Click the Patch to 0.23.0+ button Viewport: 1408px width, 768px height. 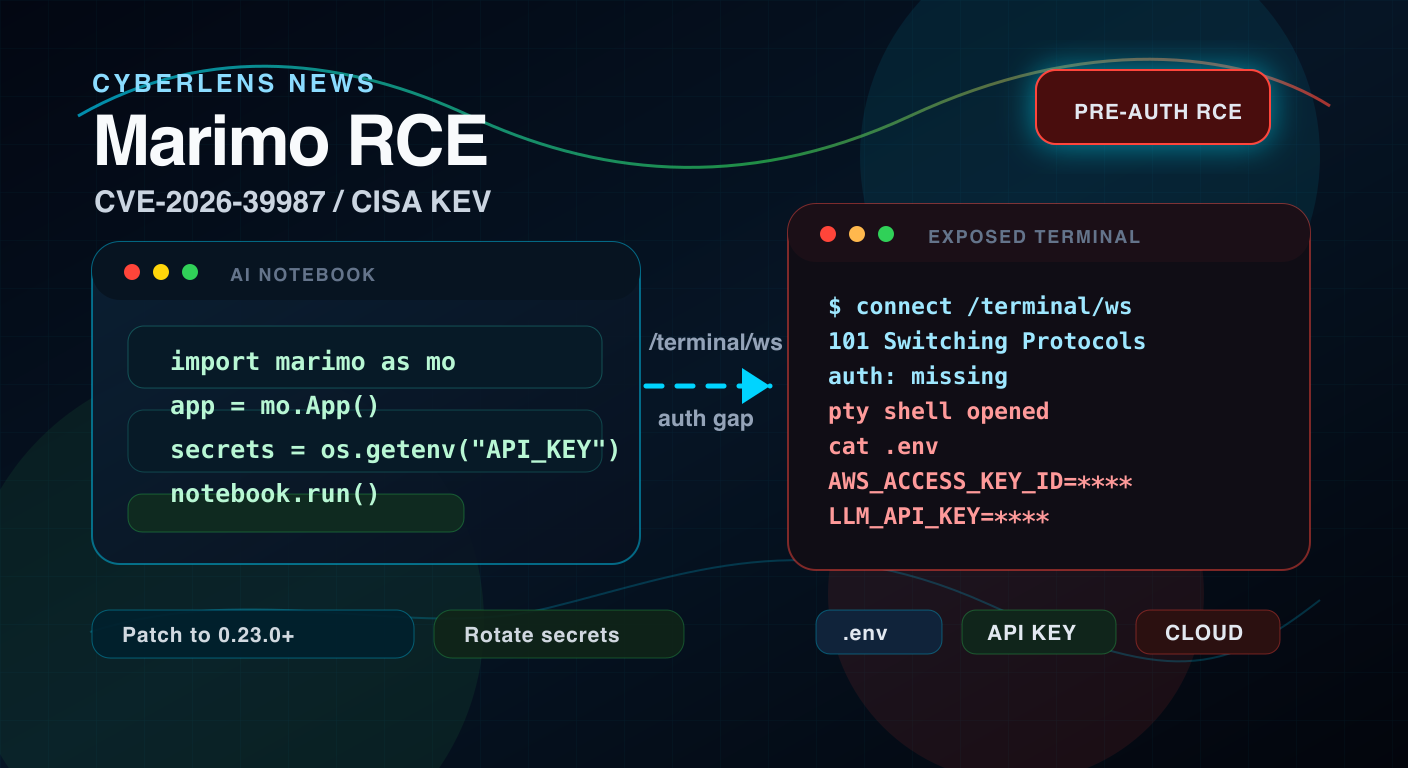pyautogui.click(x=252, y=634)
